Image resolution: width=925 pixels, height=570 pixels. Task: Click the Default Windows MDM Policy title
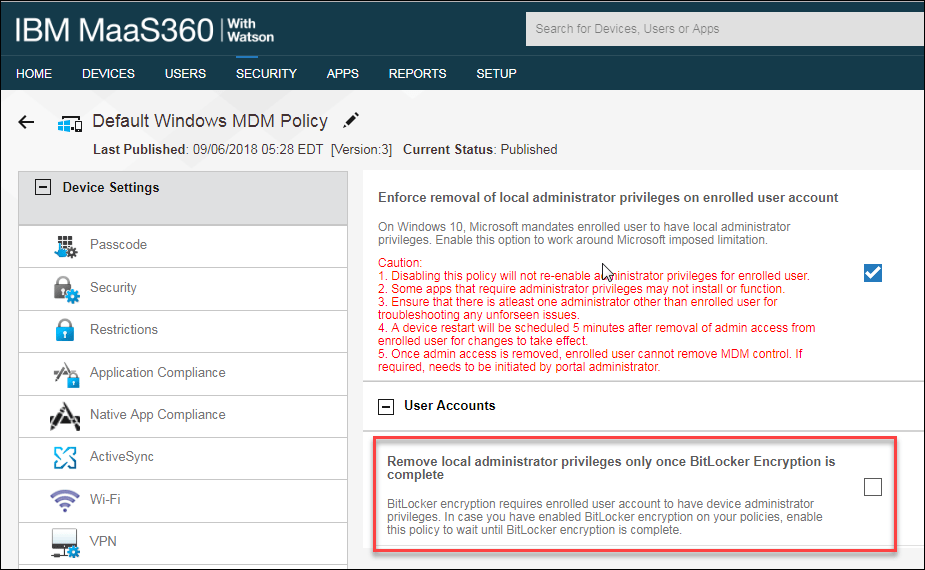210,121
